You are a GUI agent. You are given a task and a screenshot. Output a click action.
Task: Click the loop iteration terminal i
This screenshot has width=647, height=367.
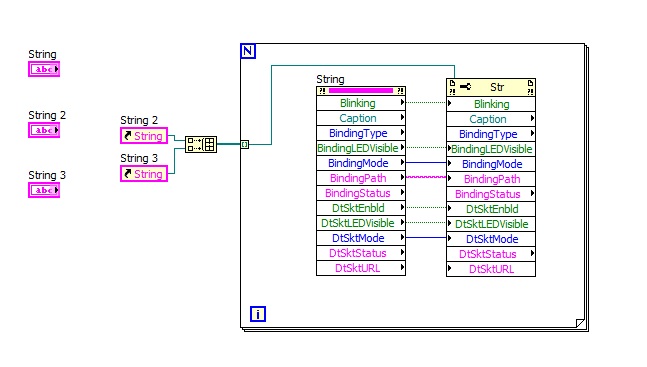(x=258, y=314)
